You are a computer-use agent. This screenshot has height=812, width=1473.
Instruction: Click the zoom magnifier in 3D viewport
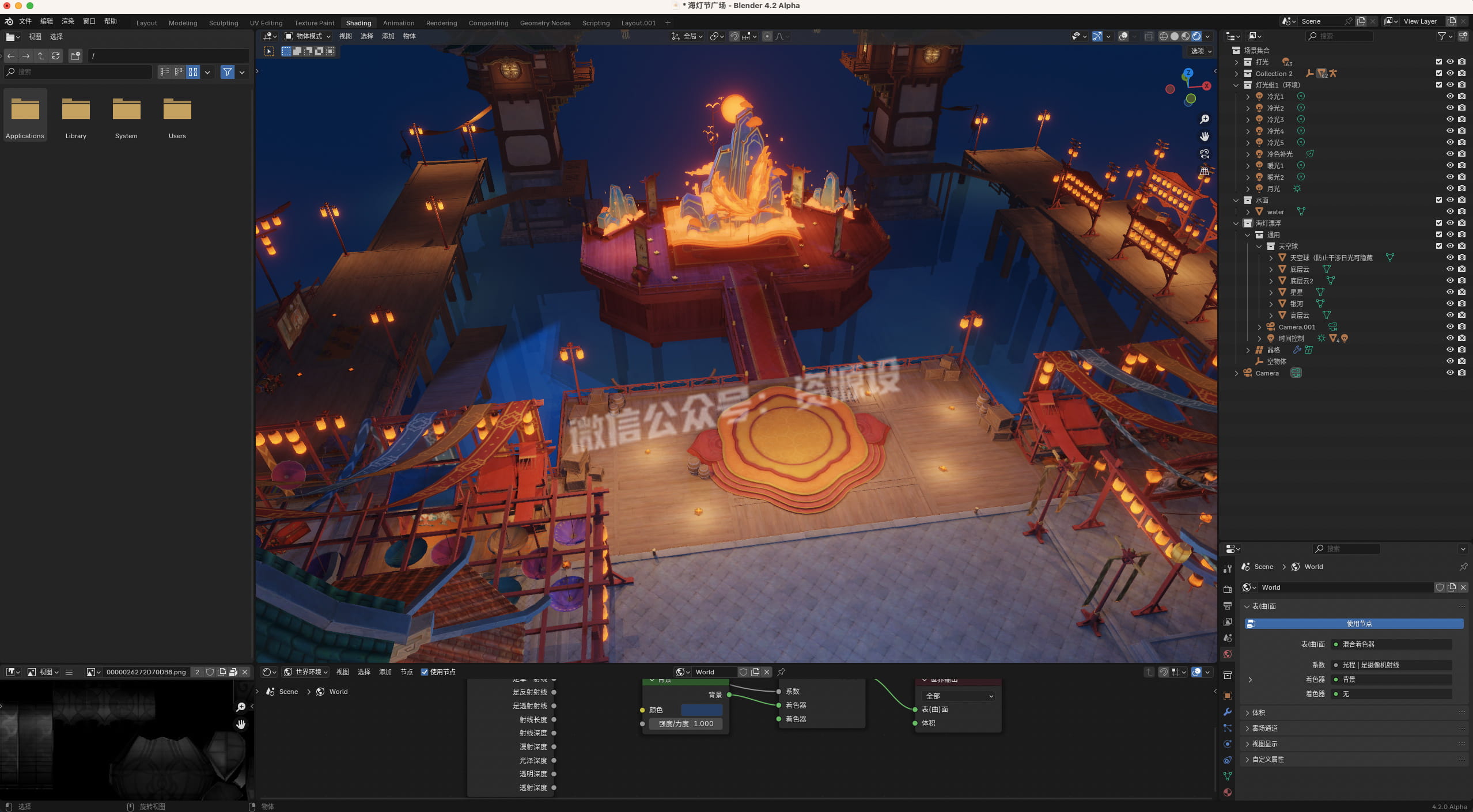coord(1205,119)
